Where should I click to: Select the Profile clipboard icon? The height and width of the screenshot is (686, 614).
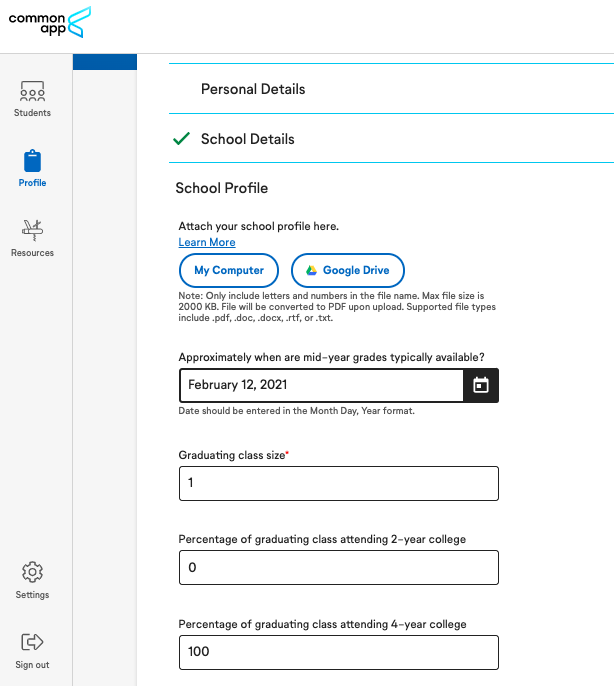32,161
